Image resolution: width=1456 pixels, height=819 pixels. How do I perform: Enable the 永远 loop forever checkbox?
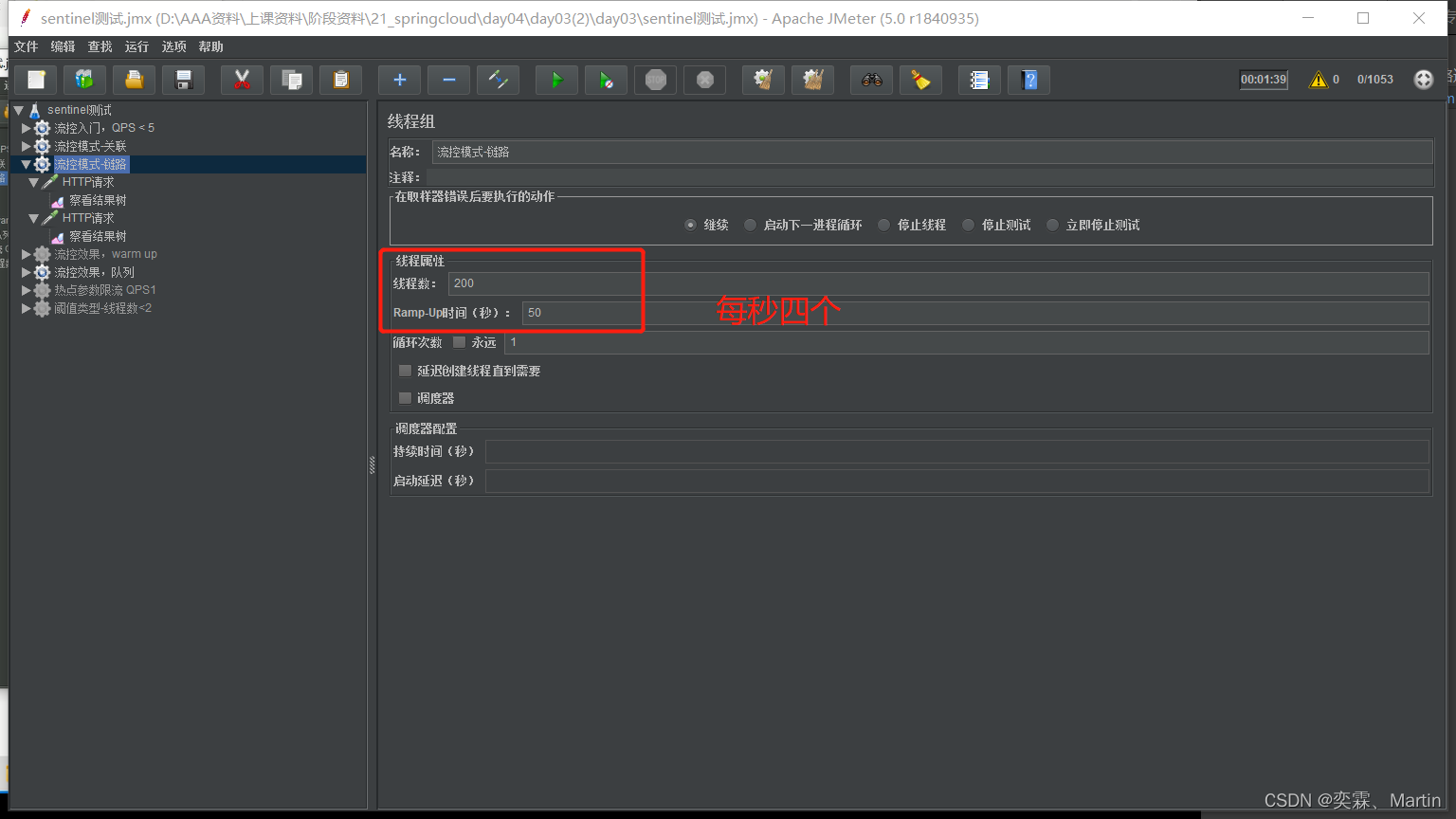click(460, 342)
